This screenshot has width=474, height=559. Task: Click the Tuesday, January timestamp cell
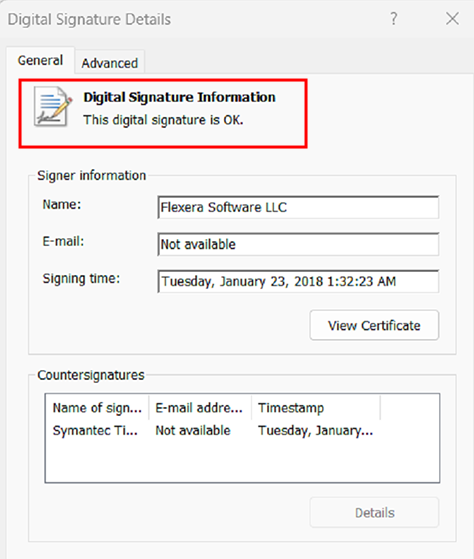(x=316, y=431)
